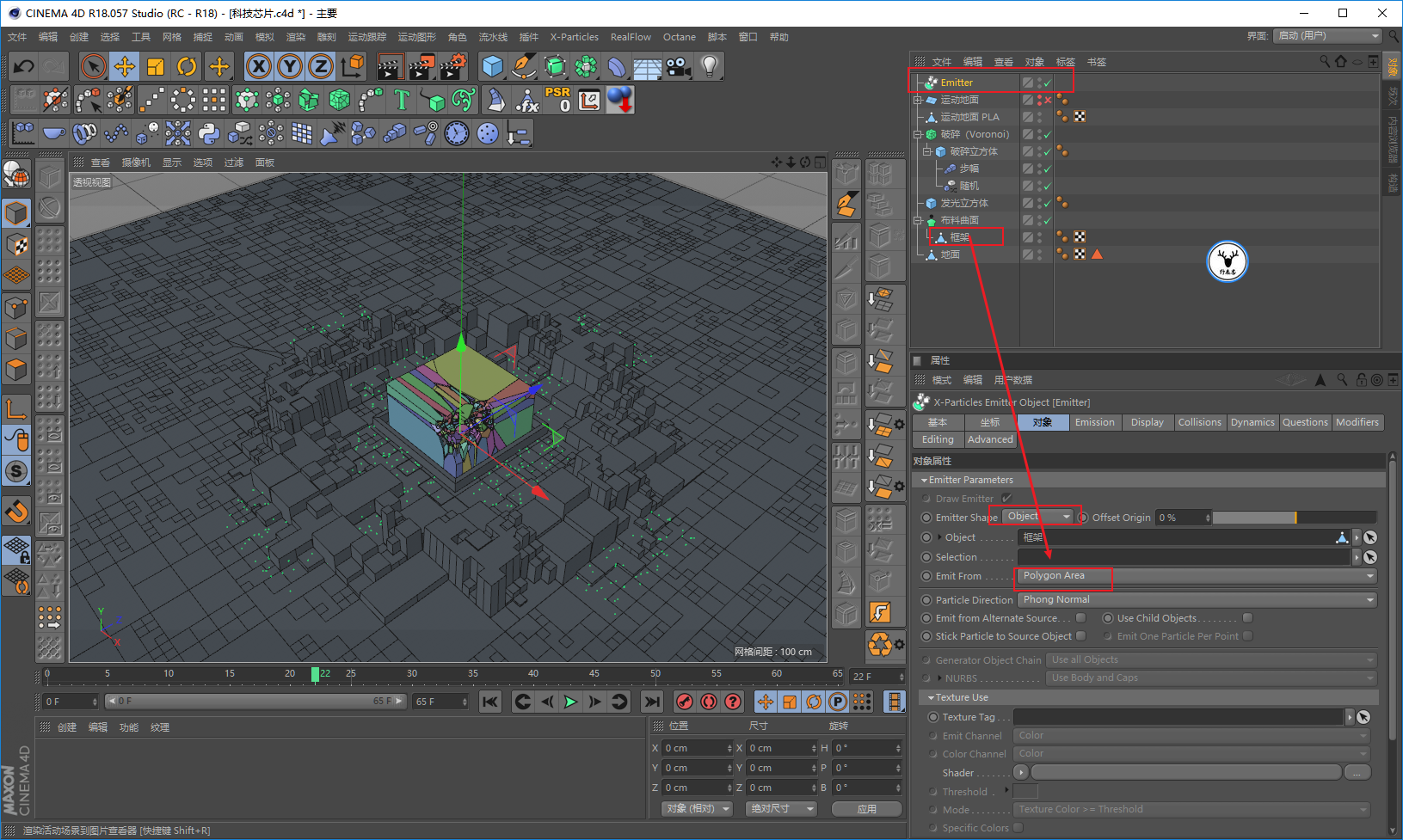Add a Cube primitive from the toolbar
The height and width of the screenshot is (840, 1403).
pos(493,66)
